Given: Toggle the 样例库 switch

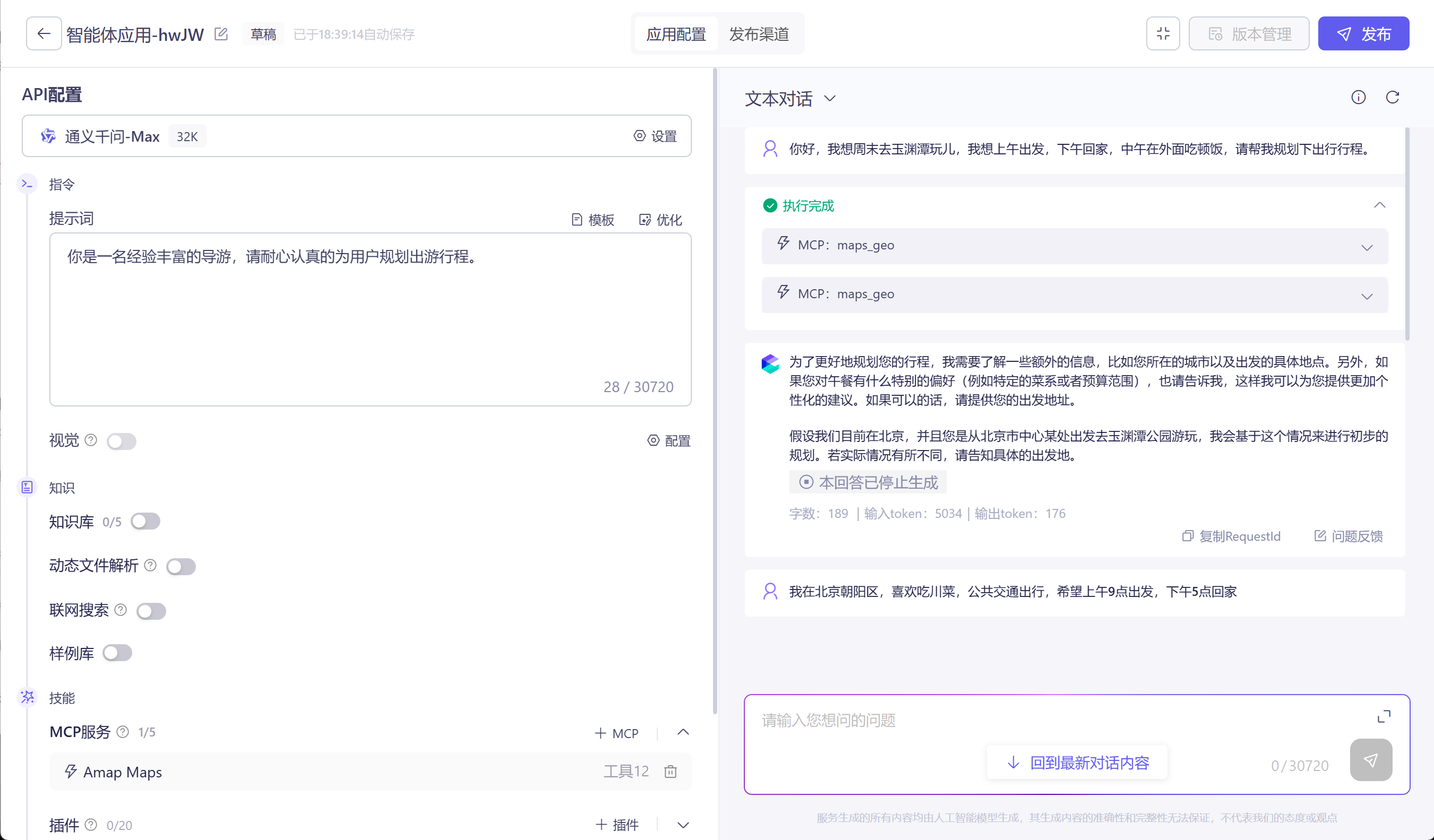Looking at the screenshot, I should [x=117, y=652].
